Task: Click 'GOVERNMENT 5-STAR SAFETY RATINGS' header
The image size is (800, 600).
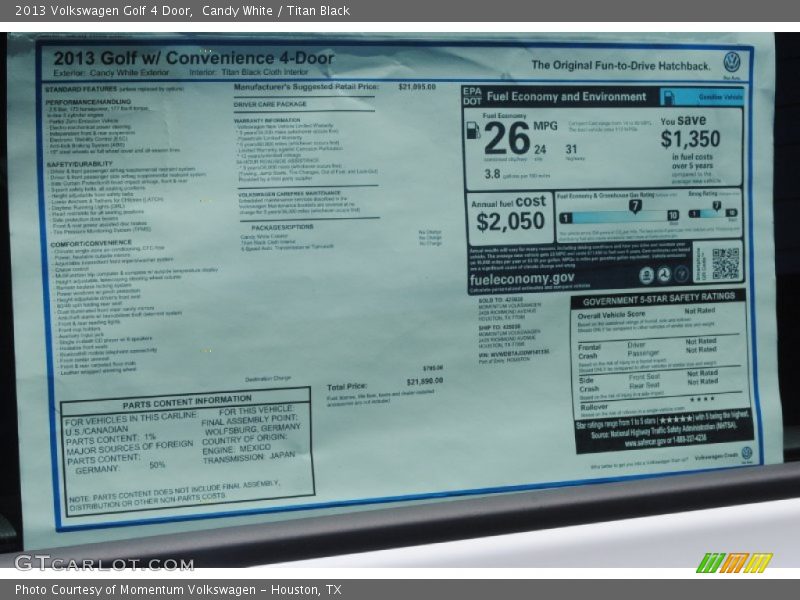Action: 659,299
